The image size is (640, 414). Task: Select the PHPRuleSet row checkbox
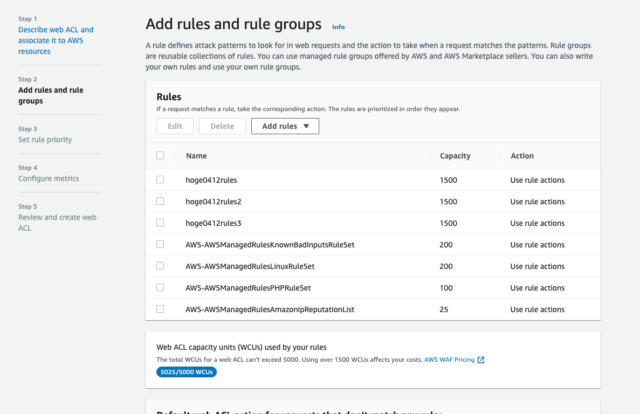(x=160, y=287)
